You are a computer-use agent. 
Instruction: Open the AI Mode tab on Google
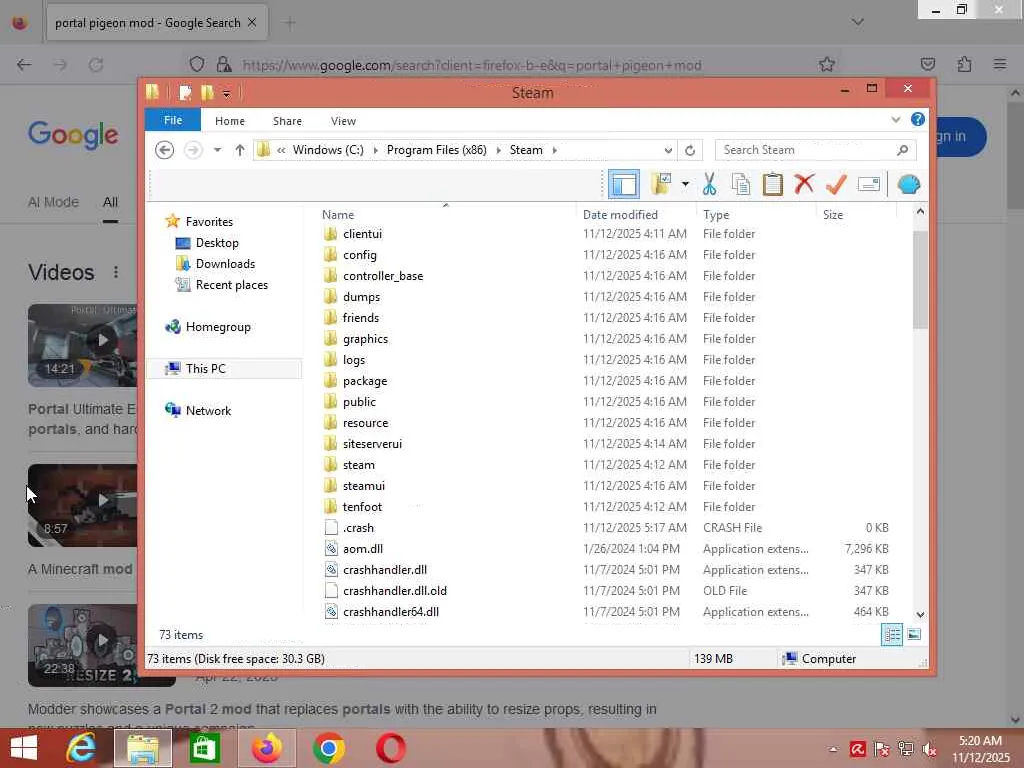point(54,202)
